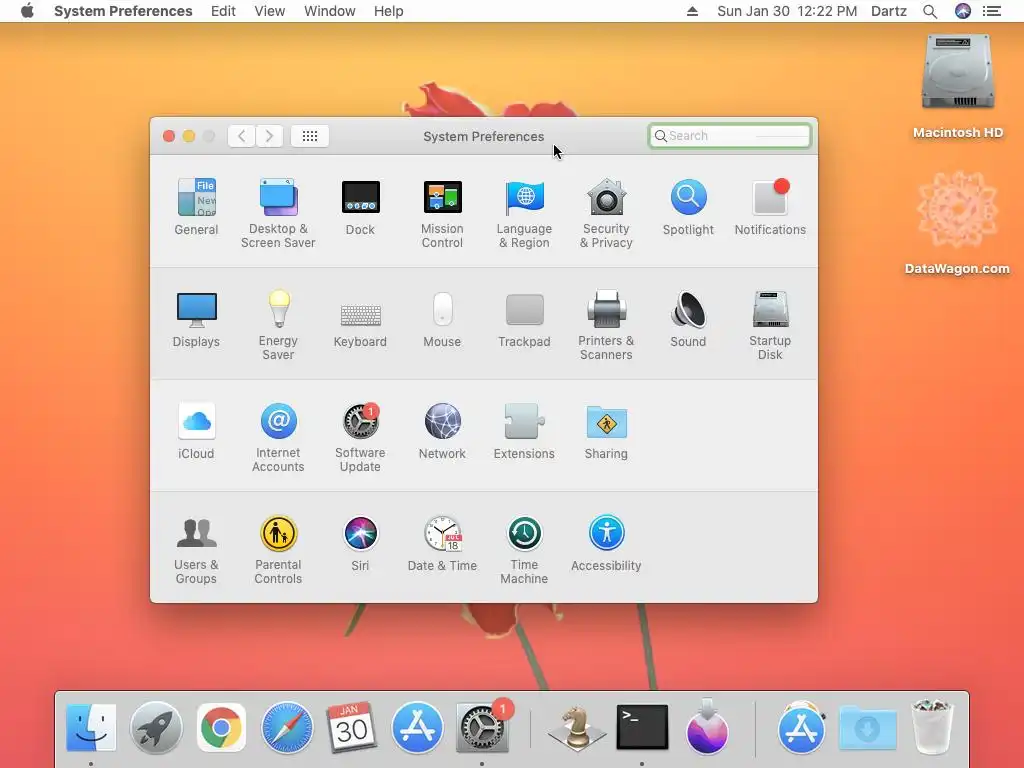Open Calendar from the Dock
Screen dimensions: 1024x768
tap(351, 728)
